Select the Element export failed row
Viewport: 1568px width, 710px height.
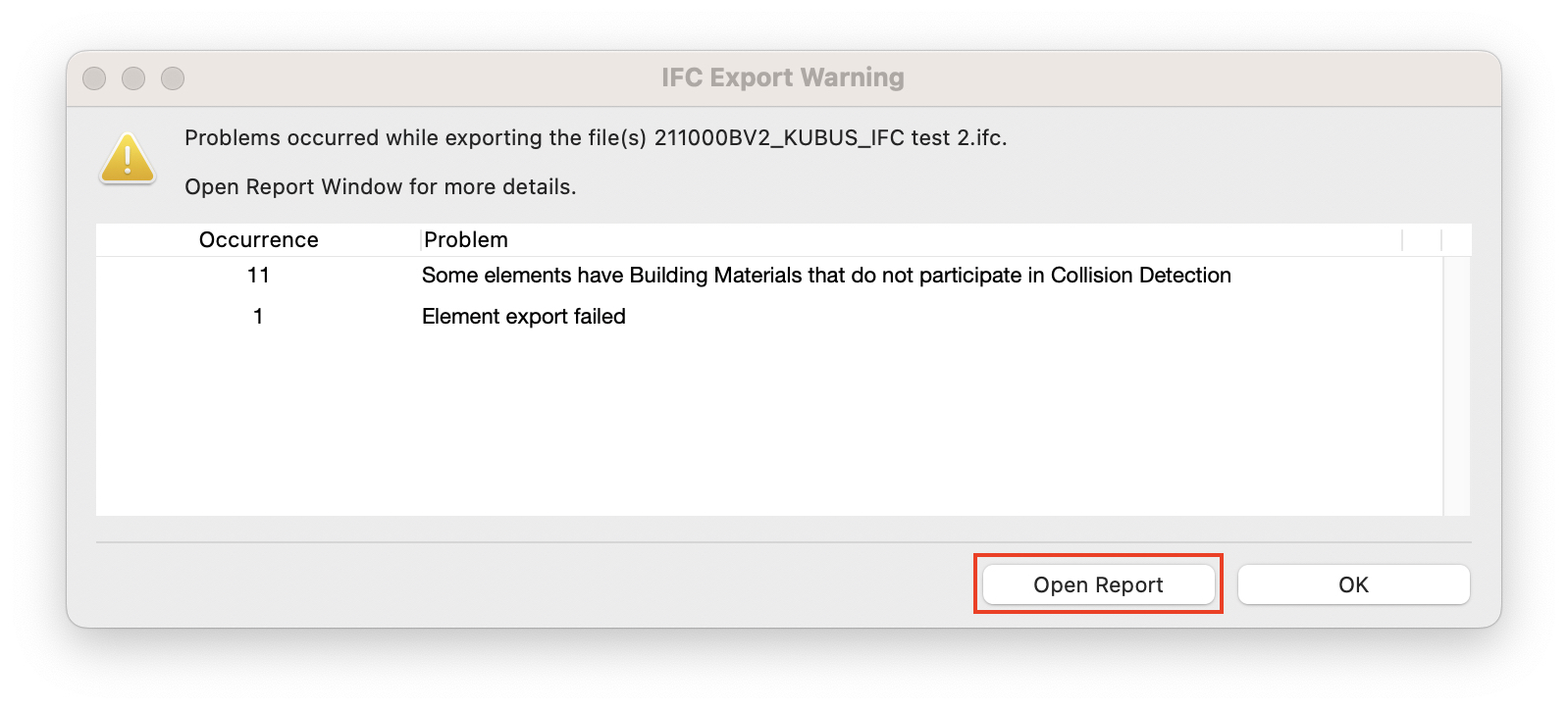tap(769, 317)
